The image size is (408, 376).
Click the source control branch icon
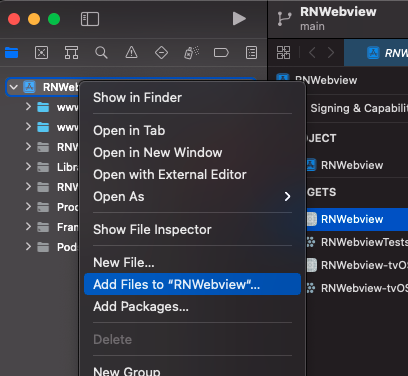284,19
